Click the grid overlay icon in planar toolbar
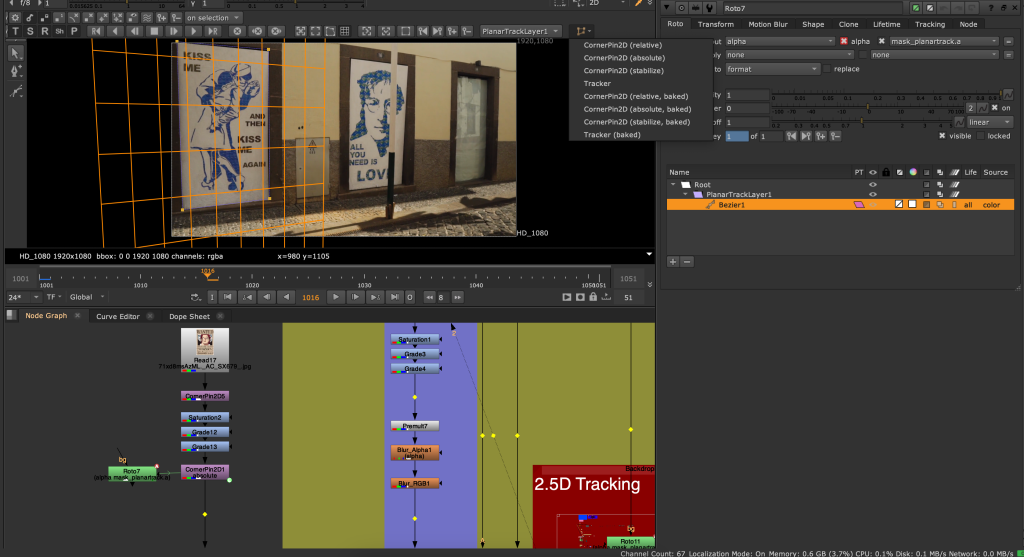The height and width of the screenshot is (557, 1024). click(345, 31)
